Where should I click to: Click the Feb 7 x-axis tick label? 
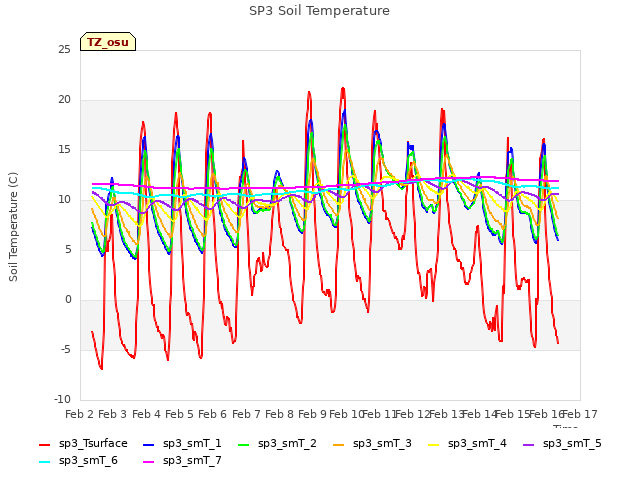pyautogui.click(x=246, y=414)
